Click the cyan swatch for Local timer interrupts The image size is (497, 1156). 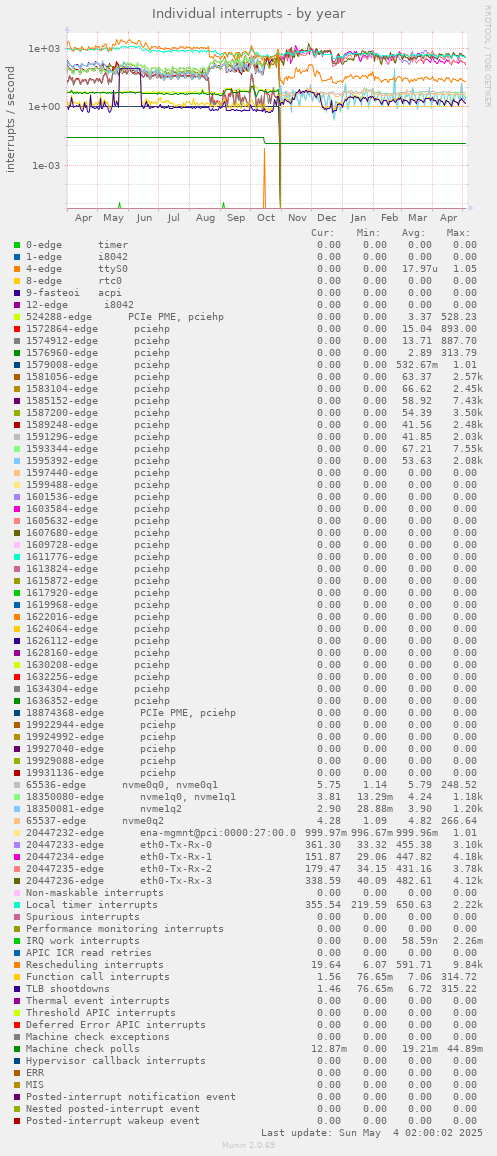[x=17, y=905]
